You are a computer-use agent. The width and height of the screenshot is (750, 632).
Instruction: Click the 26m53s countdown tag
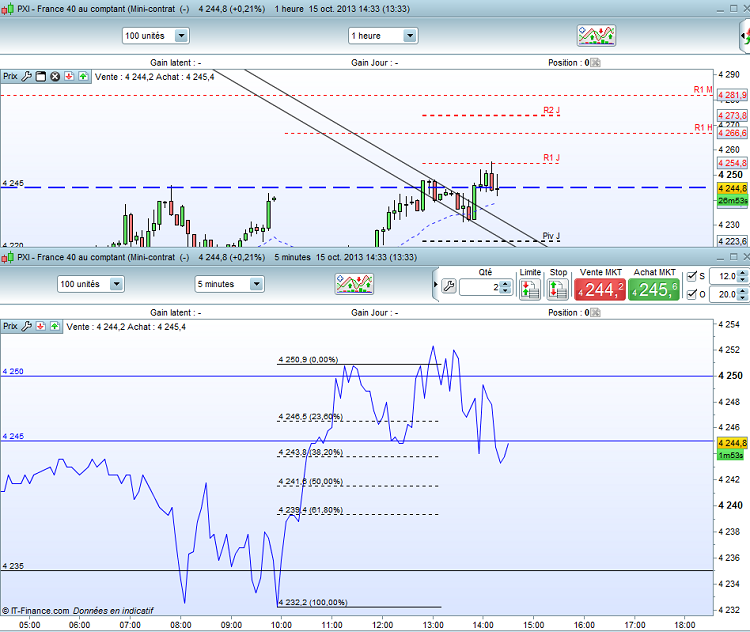(732, 200)
